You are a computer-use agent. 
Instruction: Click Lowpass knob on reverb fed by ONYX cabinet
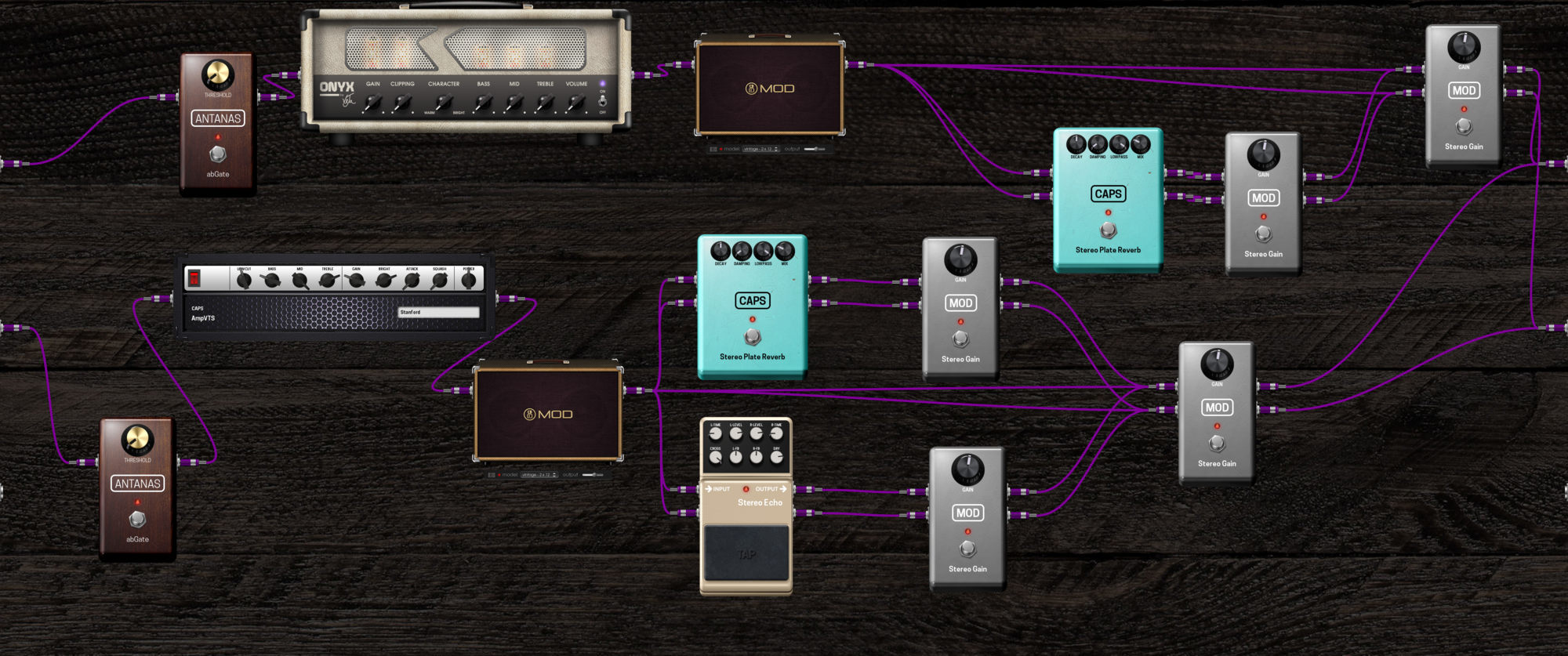point(1119,144)
